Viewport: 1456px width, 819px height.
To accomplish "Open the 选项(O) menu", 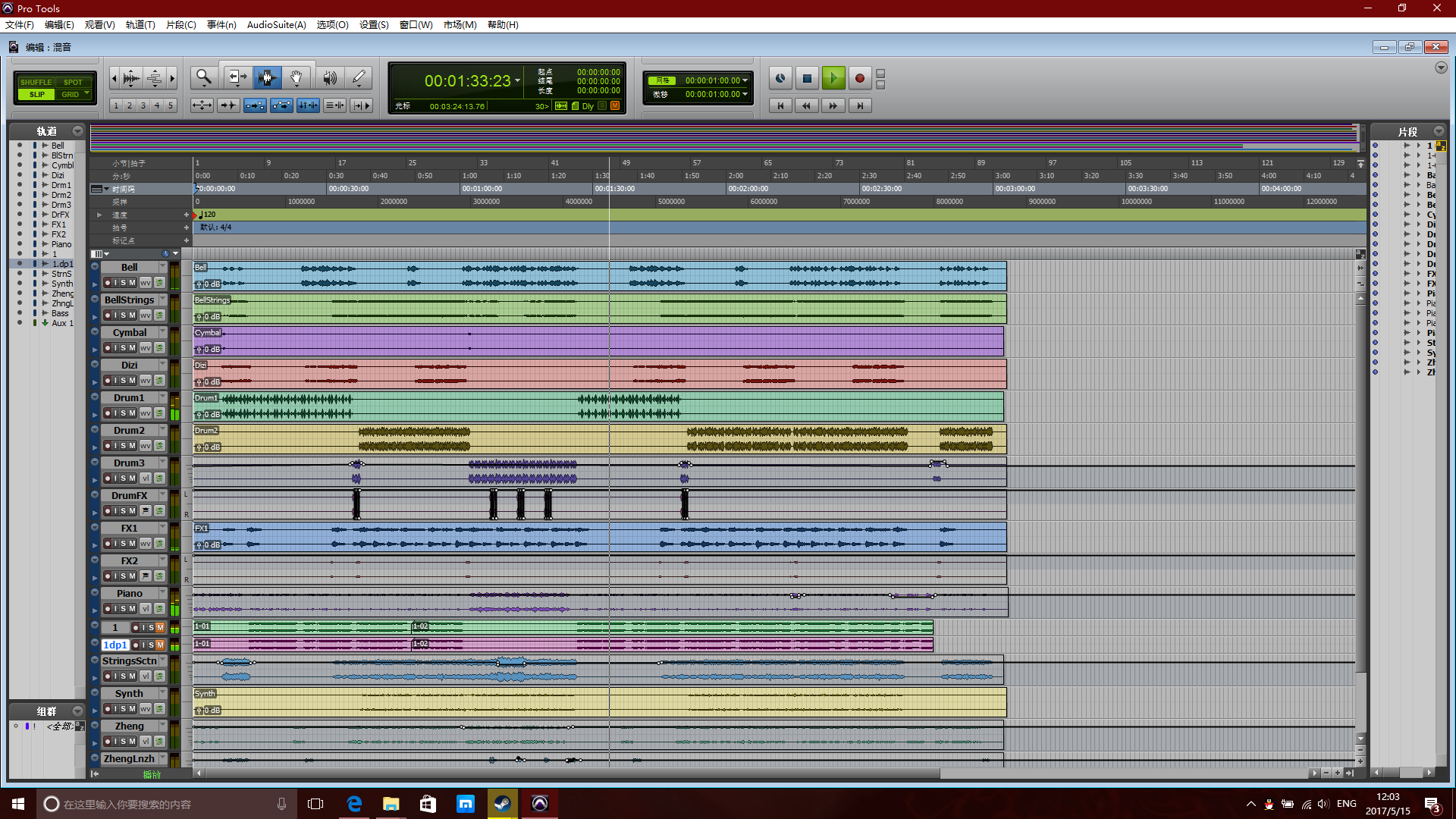I will click(x=332, y=25).
